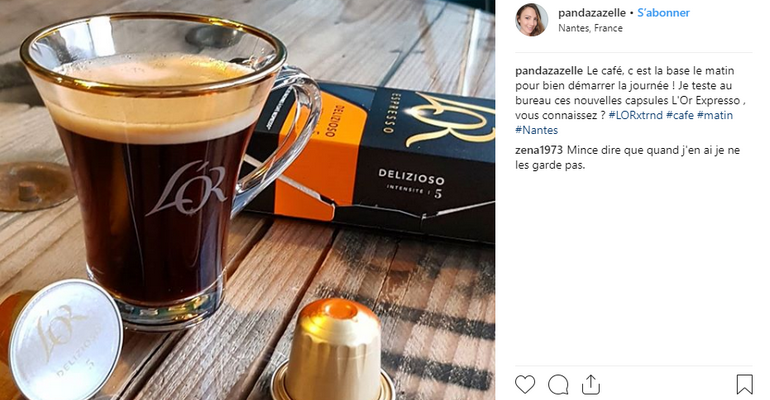770x400 pixels.
Task: Click the caption text about L'Or Expresso
Action: click(631, 100)
